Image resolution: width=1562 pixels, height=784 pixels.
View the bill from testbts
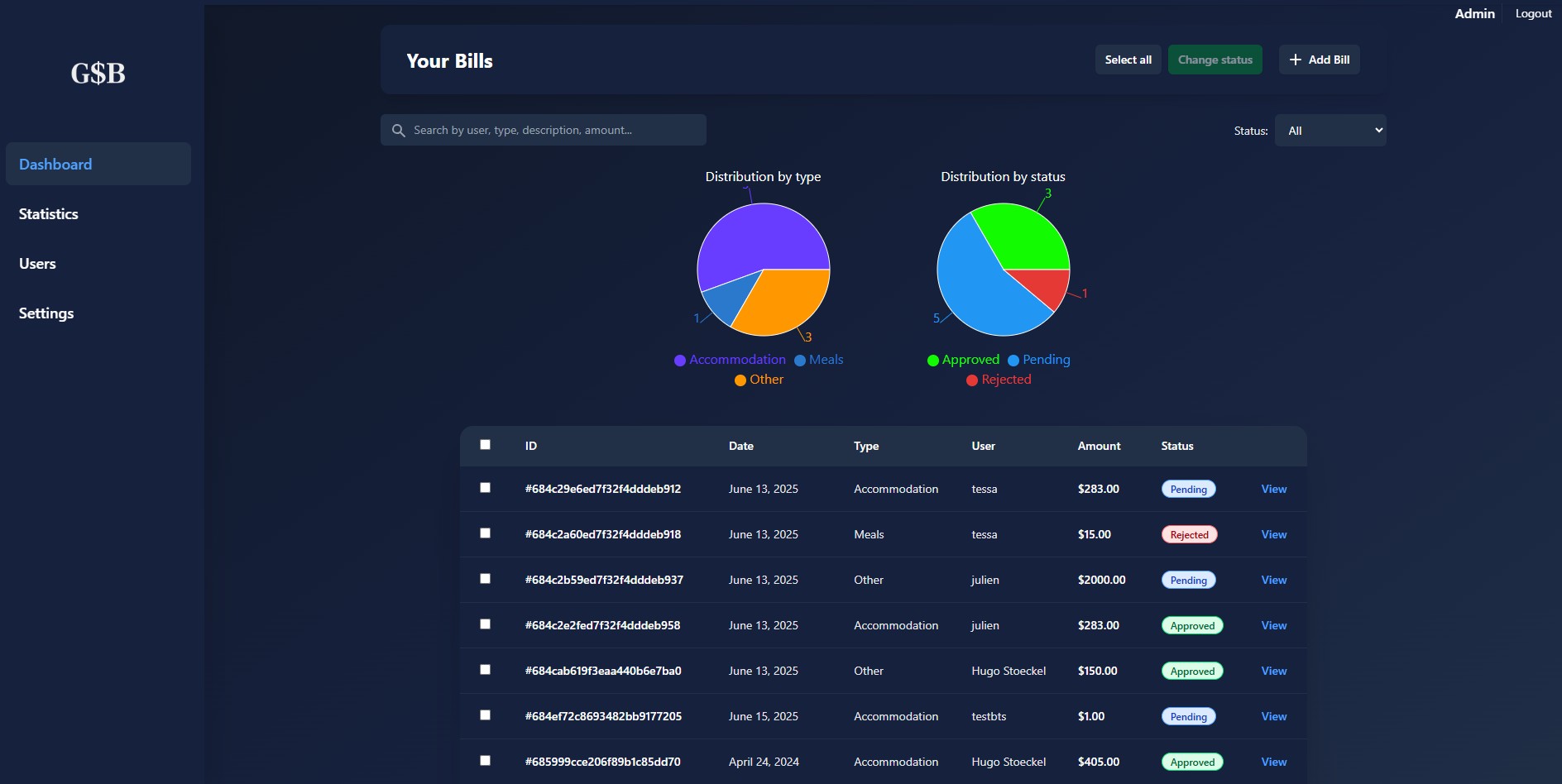[x=1273, y=717]
